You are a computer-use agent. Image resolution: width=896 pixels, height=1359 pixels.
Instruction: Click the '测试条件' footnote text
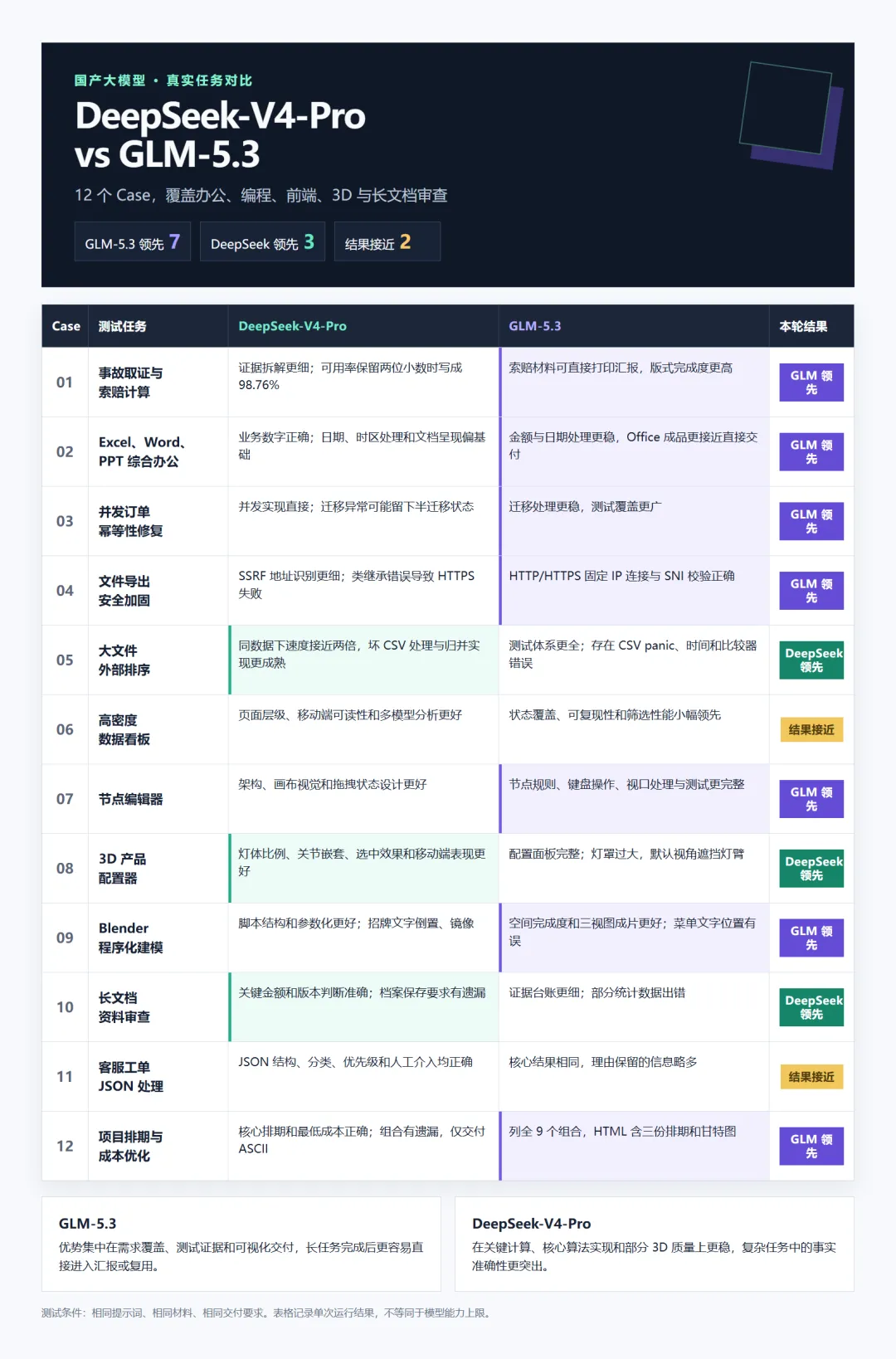(267, 1313)
